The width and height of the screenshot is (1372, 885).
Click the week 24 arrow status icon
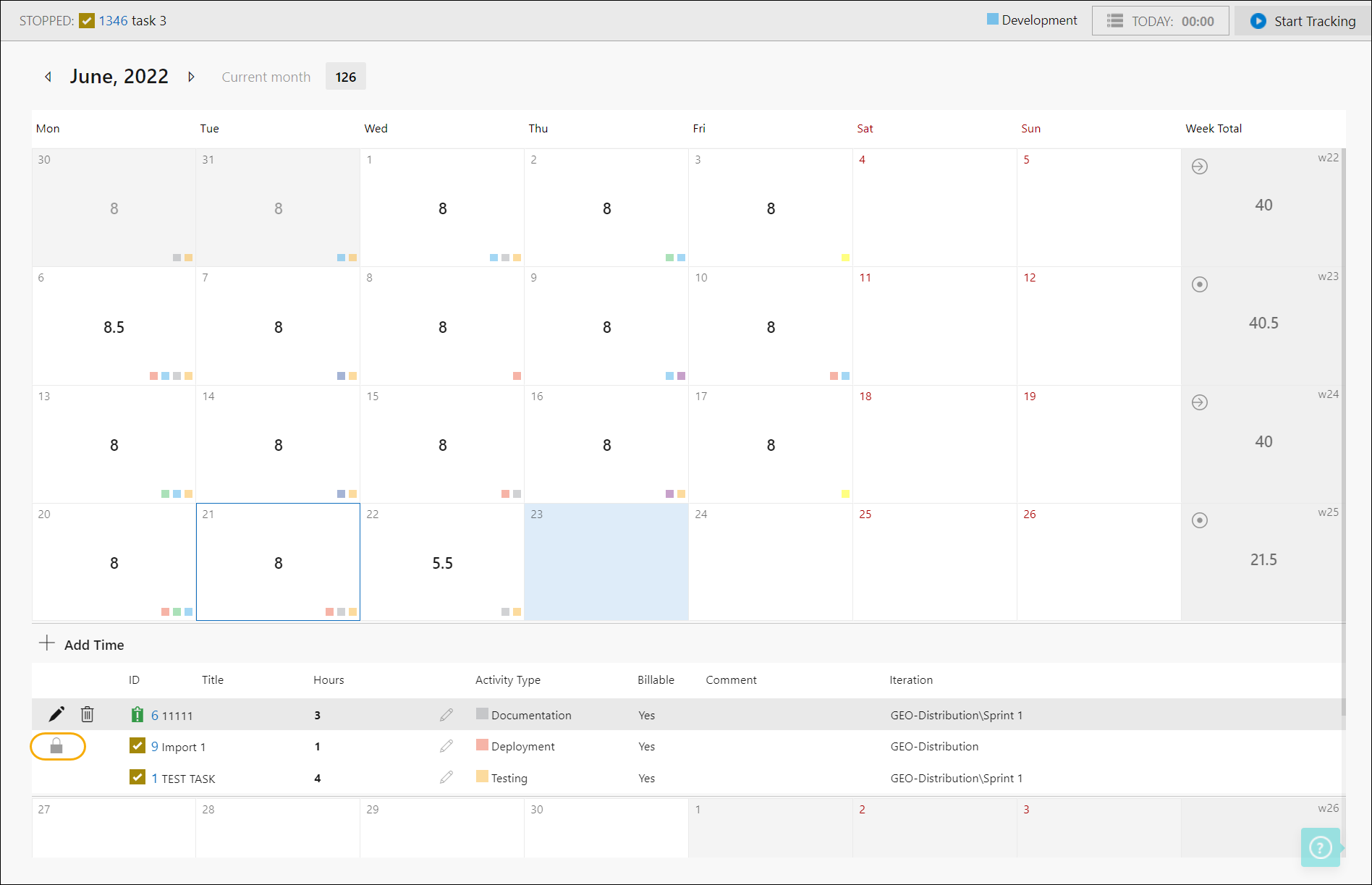(1199, 402)
